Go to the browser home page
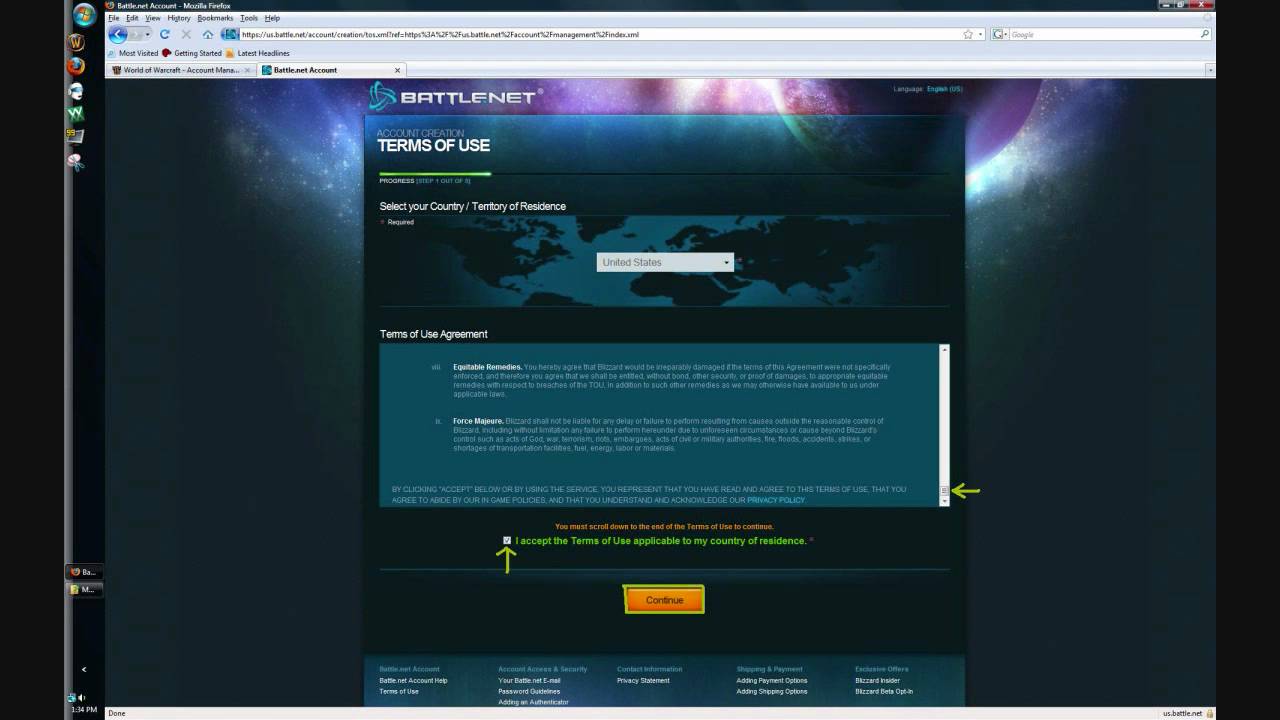Image resolution: width=1280 pixels, height=720 pixels. tap(208, 34)
